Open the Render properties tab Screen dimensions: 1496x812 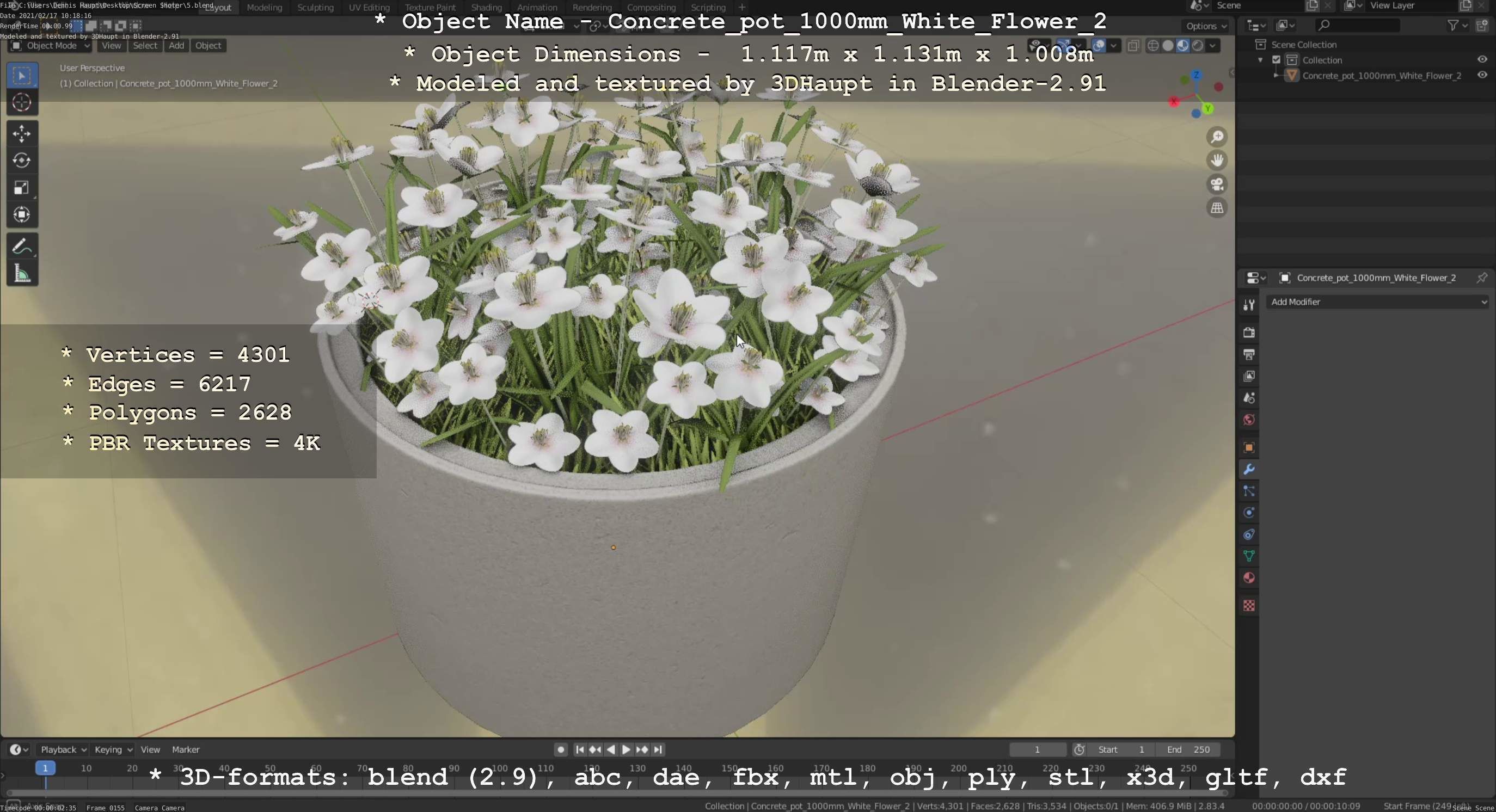(x=1249, y=333)
